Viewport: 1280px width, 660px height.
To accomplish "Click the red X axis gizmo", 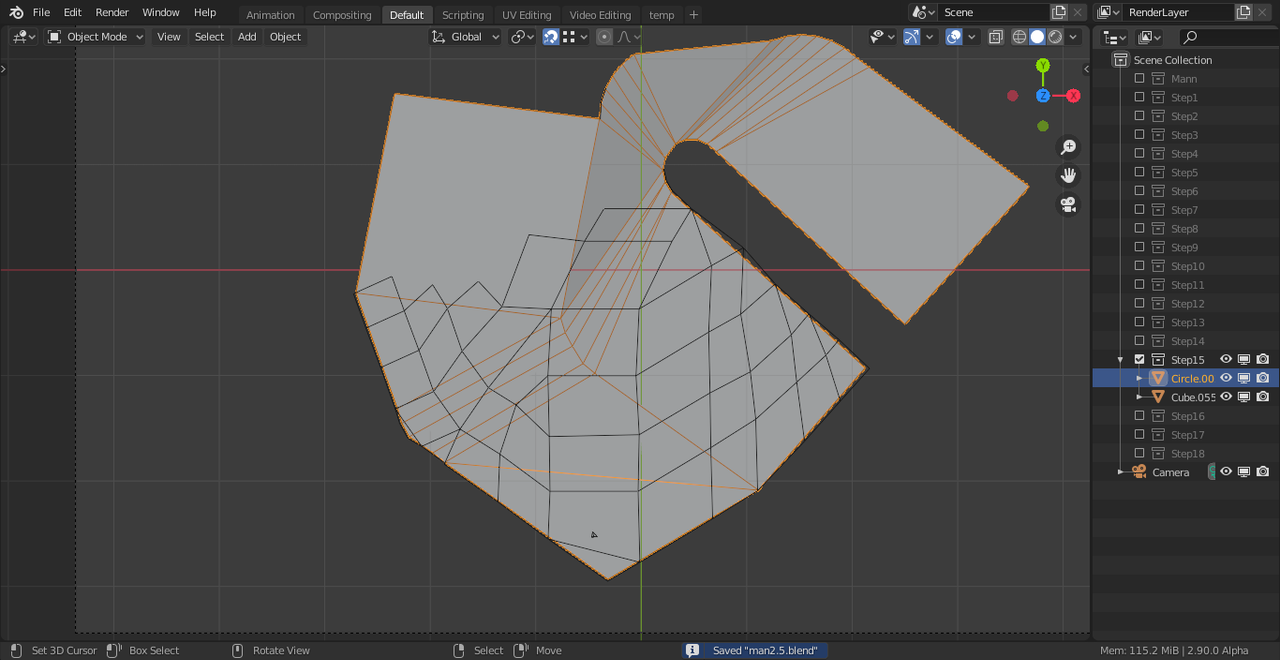I will pos(1073,96).
